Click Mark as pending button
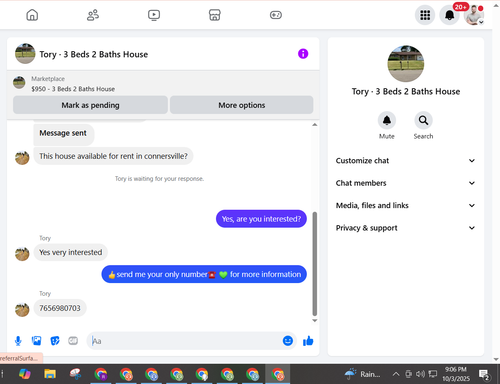The image size is (500, 384). pyautogui.click(x=90, y=105)
